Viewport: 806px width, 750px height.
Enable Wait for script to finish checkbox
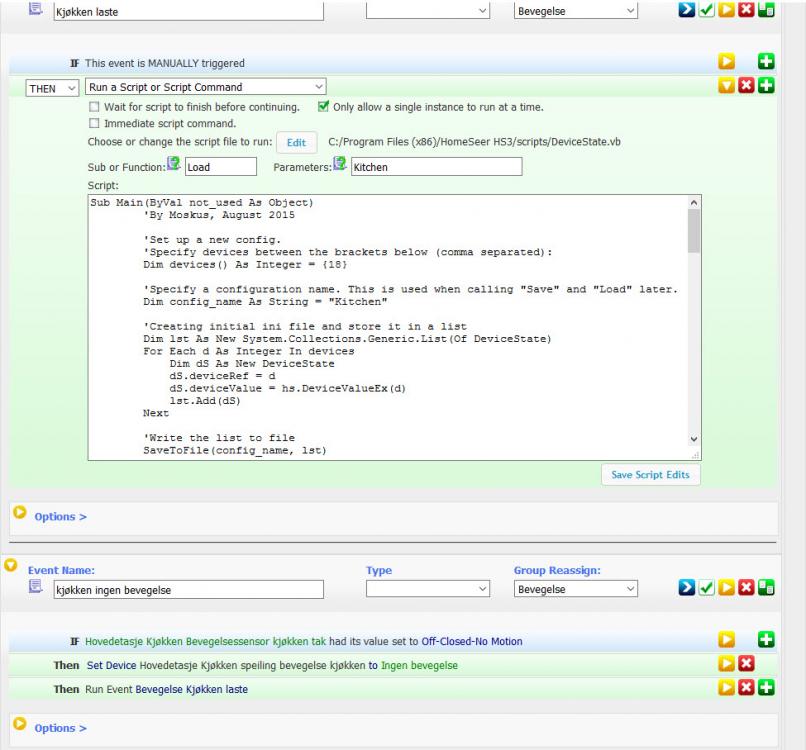pos(95,107)
